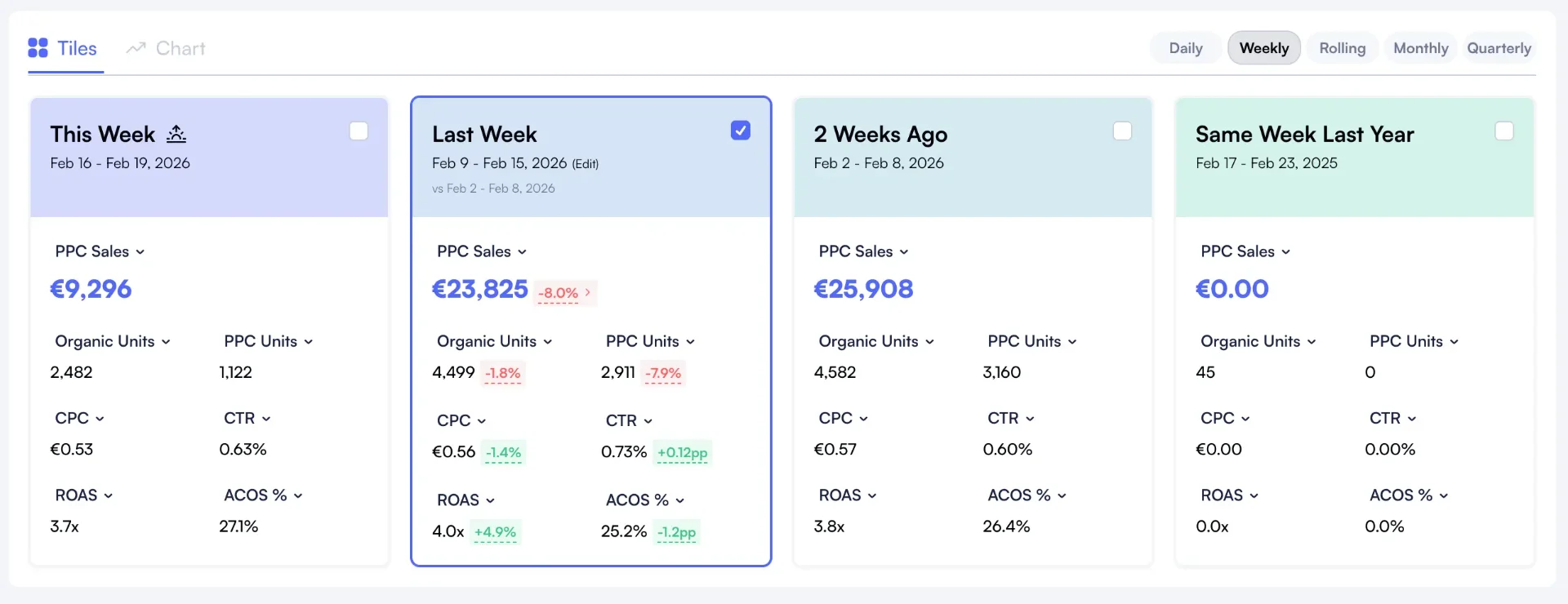Screen dimensions: 1568x604
Task: Open Organic Units dropdown in 2 Weeks Ago tile
Action: 876,341
